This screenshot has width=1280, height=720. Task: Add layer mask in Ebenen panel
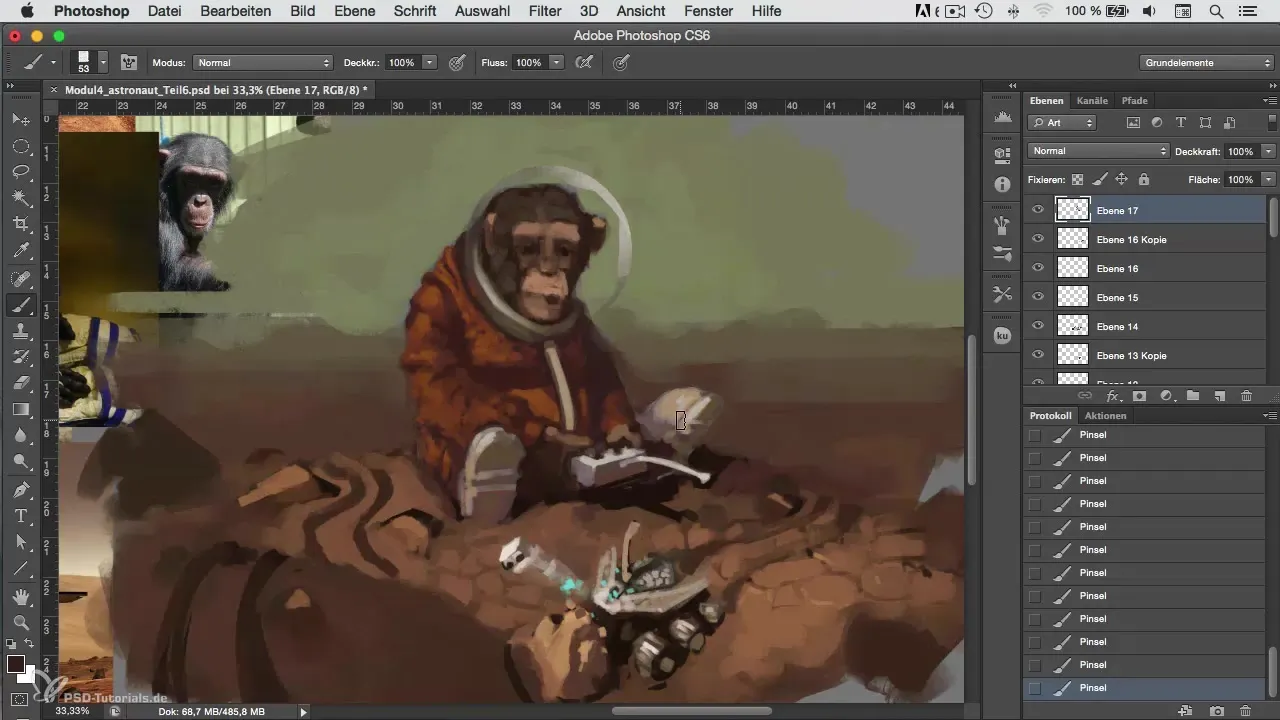pyautogui.click(x=1139, y=396)
